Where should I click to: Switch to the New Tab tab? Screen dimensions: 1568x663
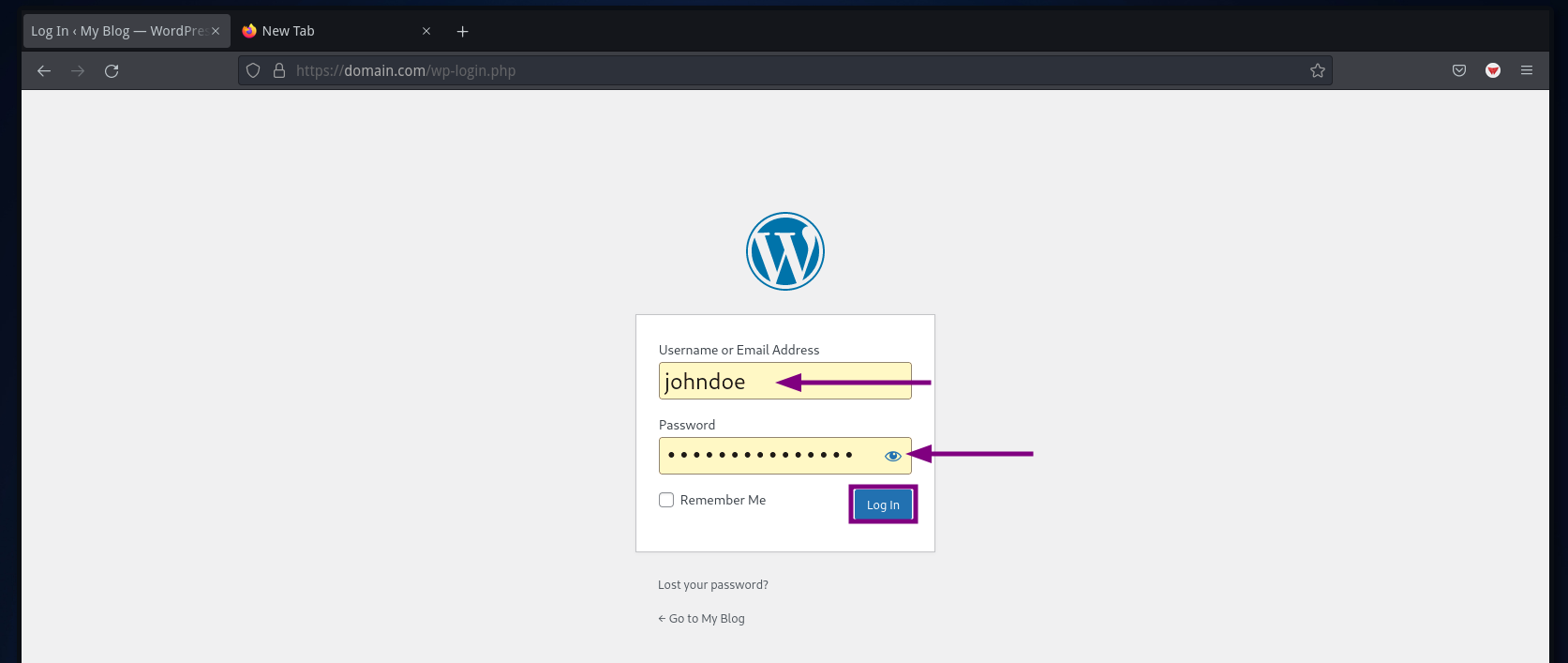(337, 31)
